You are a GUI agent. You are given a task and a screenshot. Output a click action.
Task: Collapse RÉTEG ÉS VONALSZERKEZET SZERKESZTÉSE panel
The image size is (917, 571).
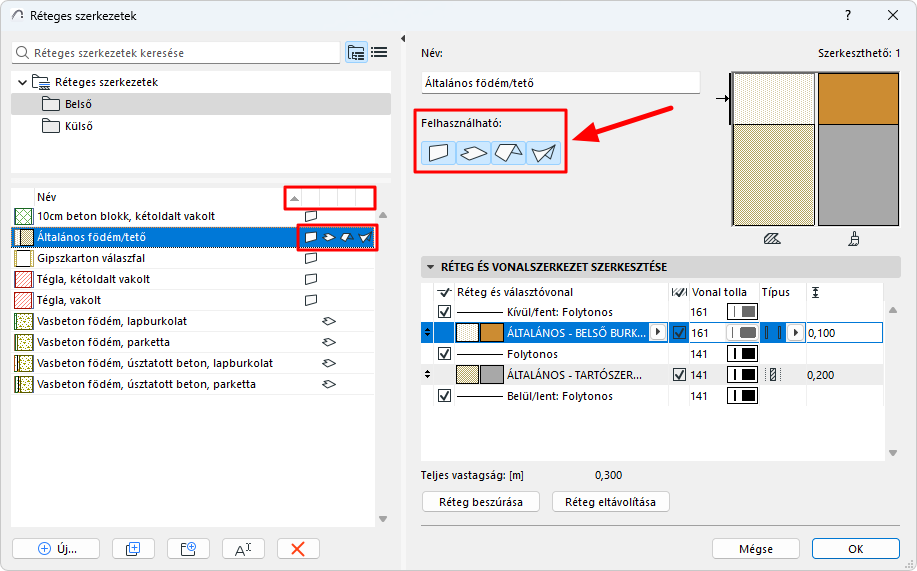pos(430,267)
